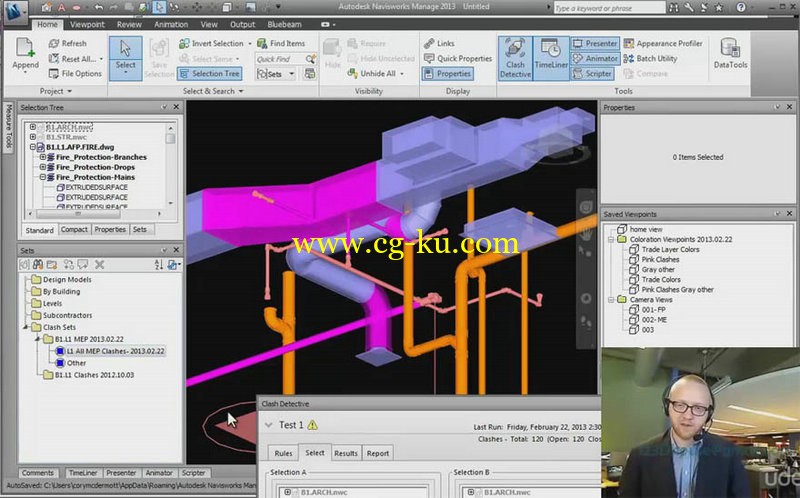Click the Links display icon
This screenshot has height=498, width=800.
(430, 43)
